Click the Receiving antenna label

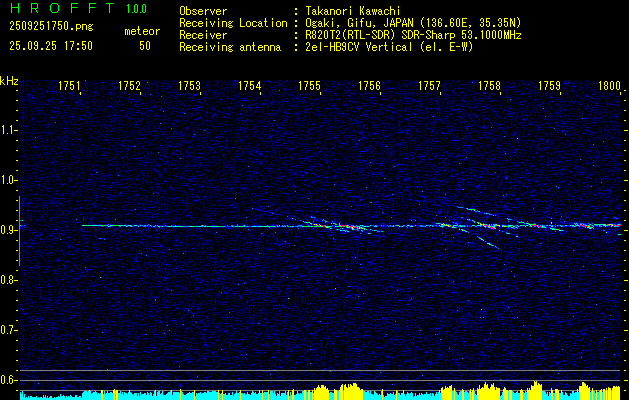(230, 47)
